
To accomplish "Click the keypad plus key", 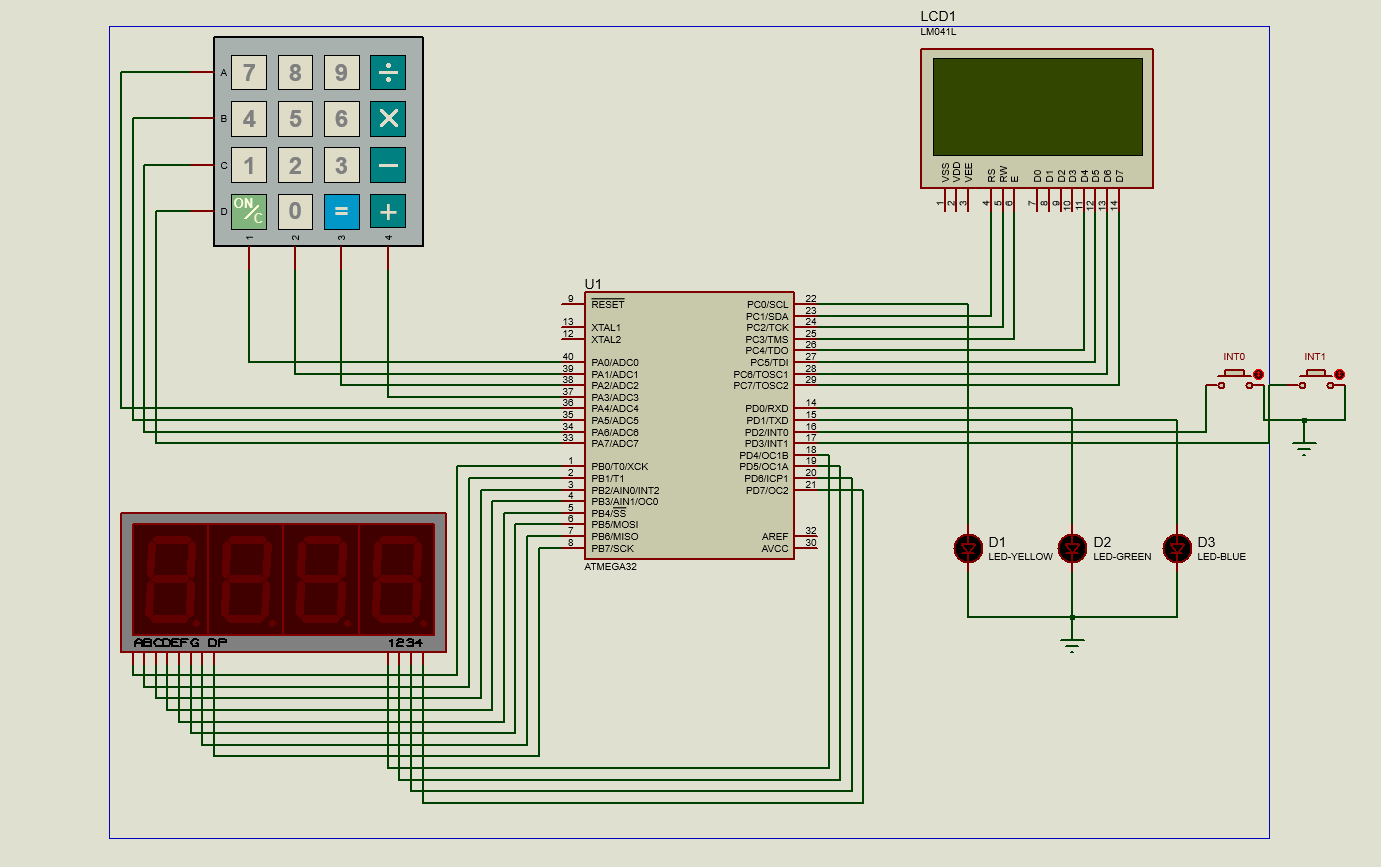I will (388, 211).
